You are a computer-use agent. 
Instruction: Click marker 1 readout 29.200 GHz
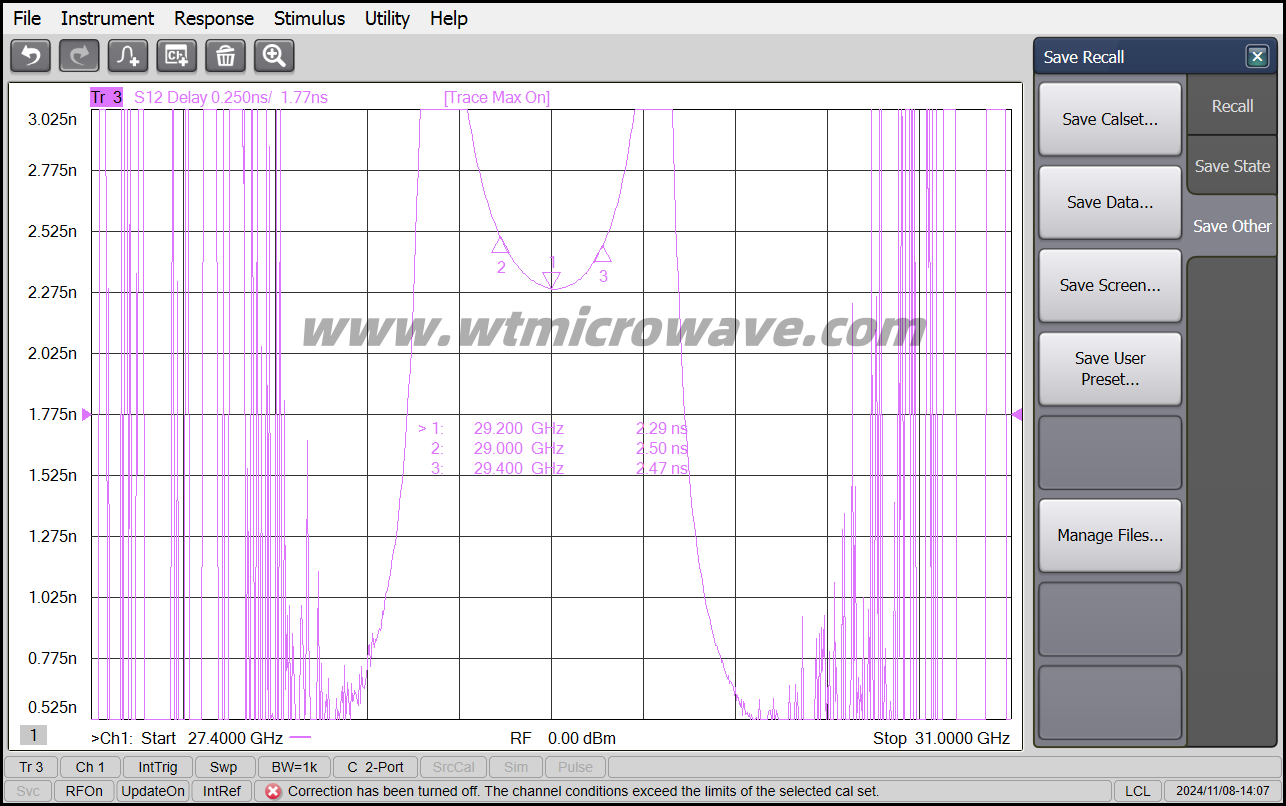519,428
